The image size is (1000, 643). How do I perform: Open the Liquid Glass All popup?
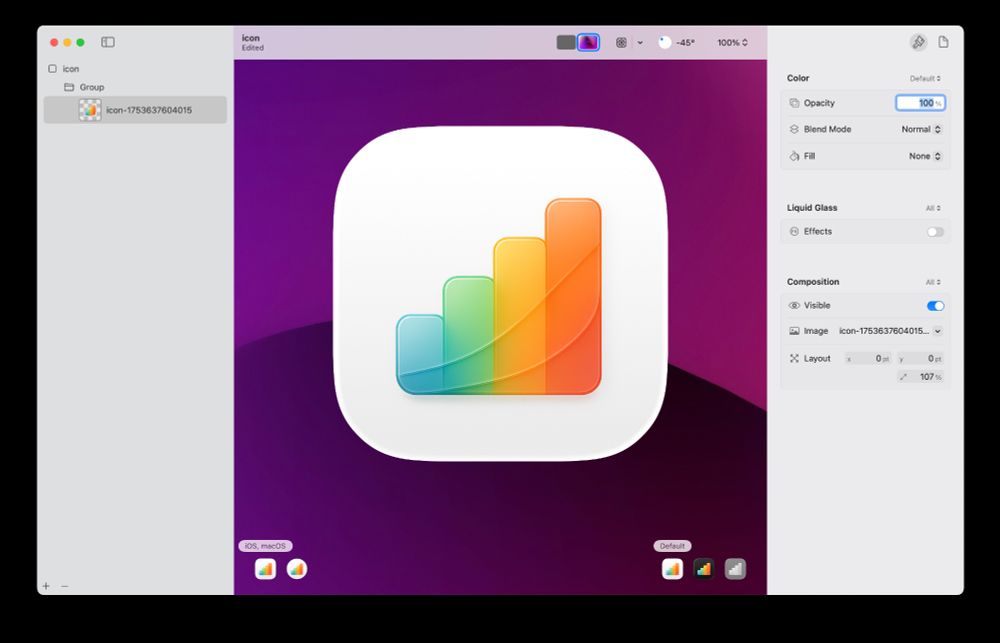[x=933, y=208]
